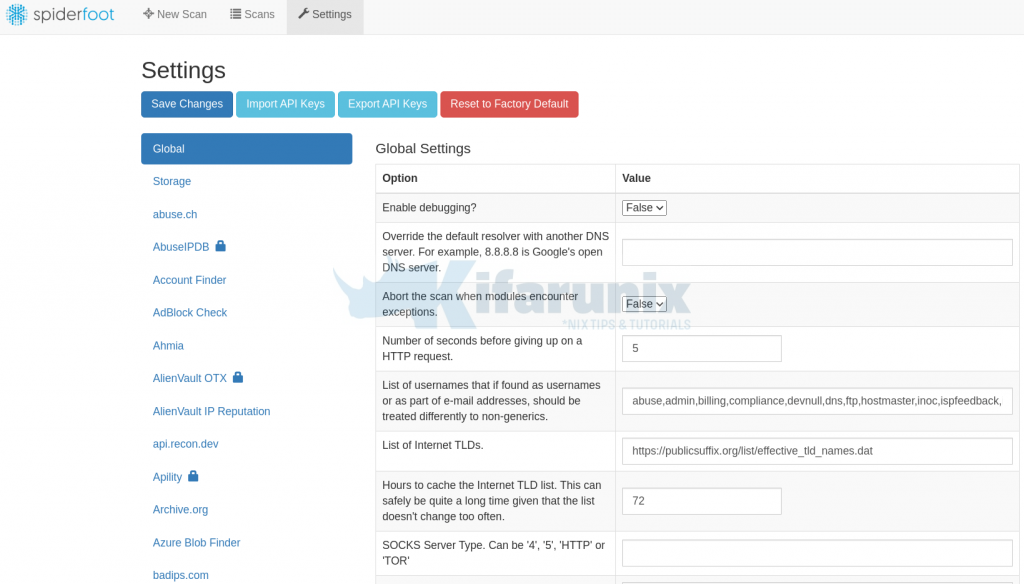1024x584 pixels.
Task: Open the badips.com module settings
Action: coord(181,575)
